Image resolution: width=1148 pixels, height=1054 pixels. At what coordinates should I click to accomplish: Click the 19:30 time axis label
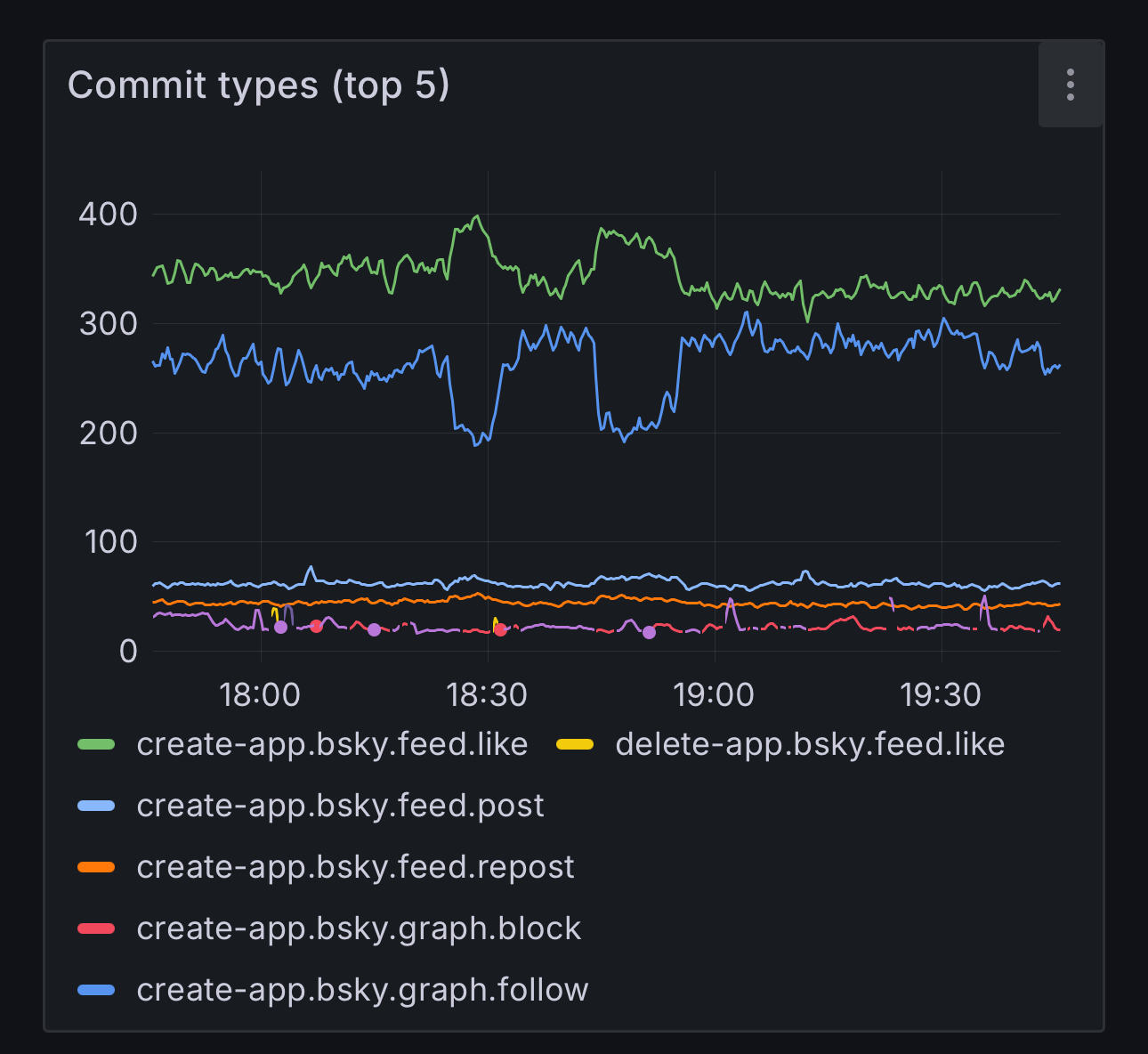[941, 694]
